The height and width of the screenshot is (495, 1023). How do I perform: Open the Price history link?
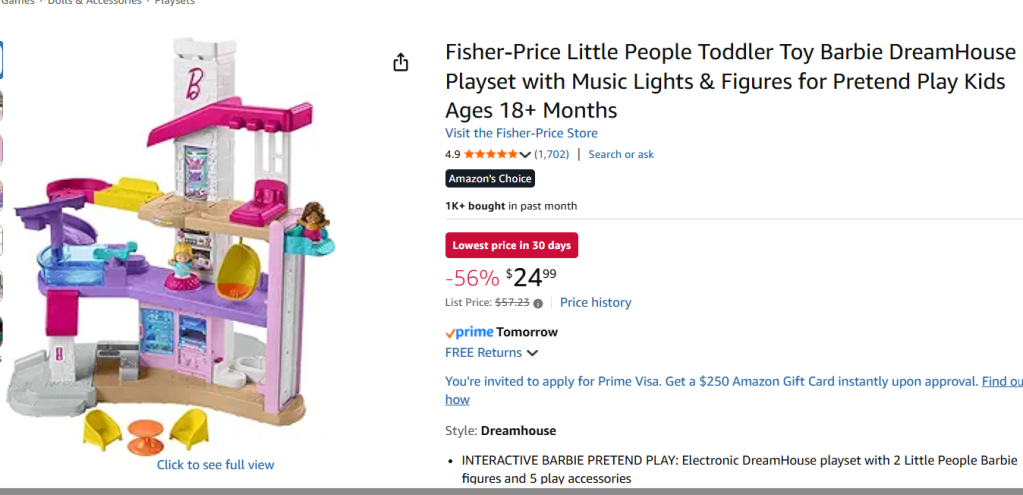pos(595,303)
